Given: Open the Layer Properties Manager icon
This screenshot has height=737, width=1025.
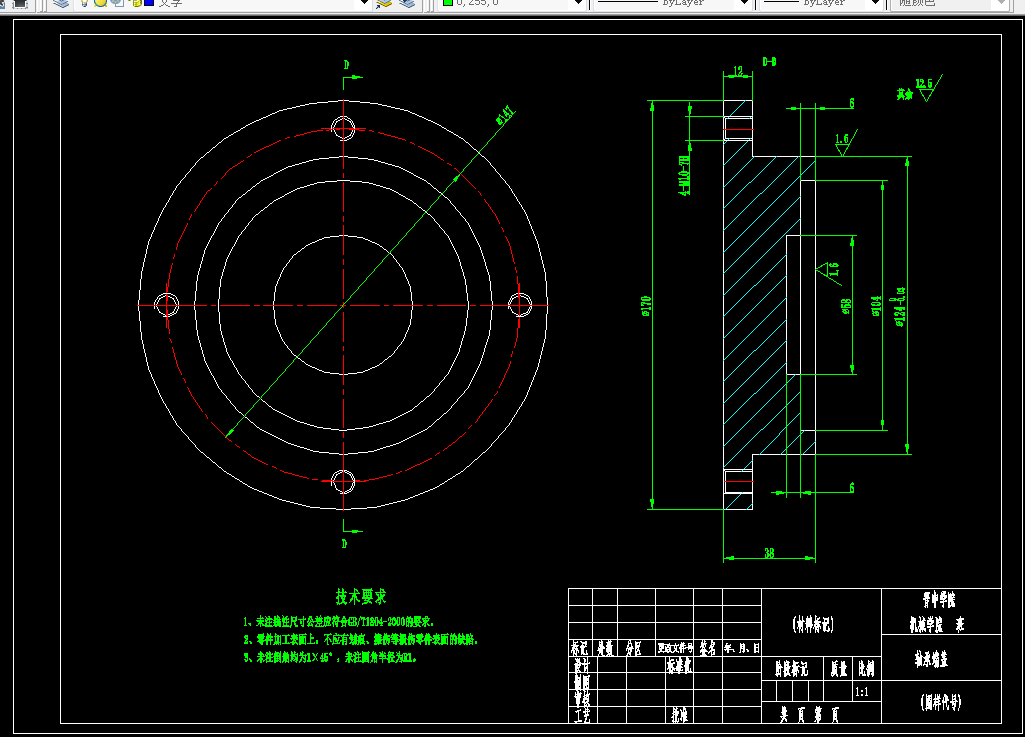Looking at the screenshot, I should tap(61, 3).
